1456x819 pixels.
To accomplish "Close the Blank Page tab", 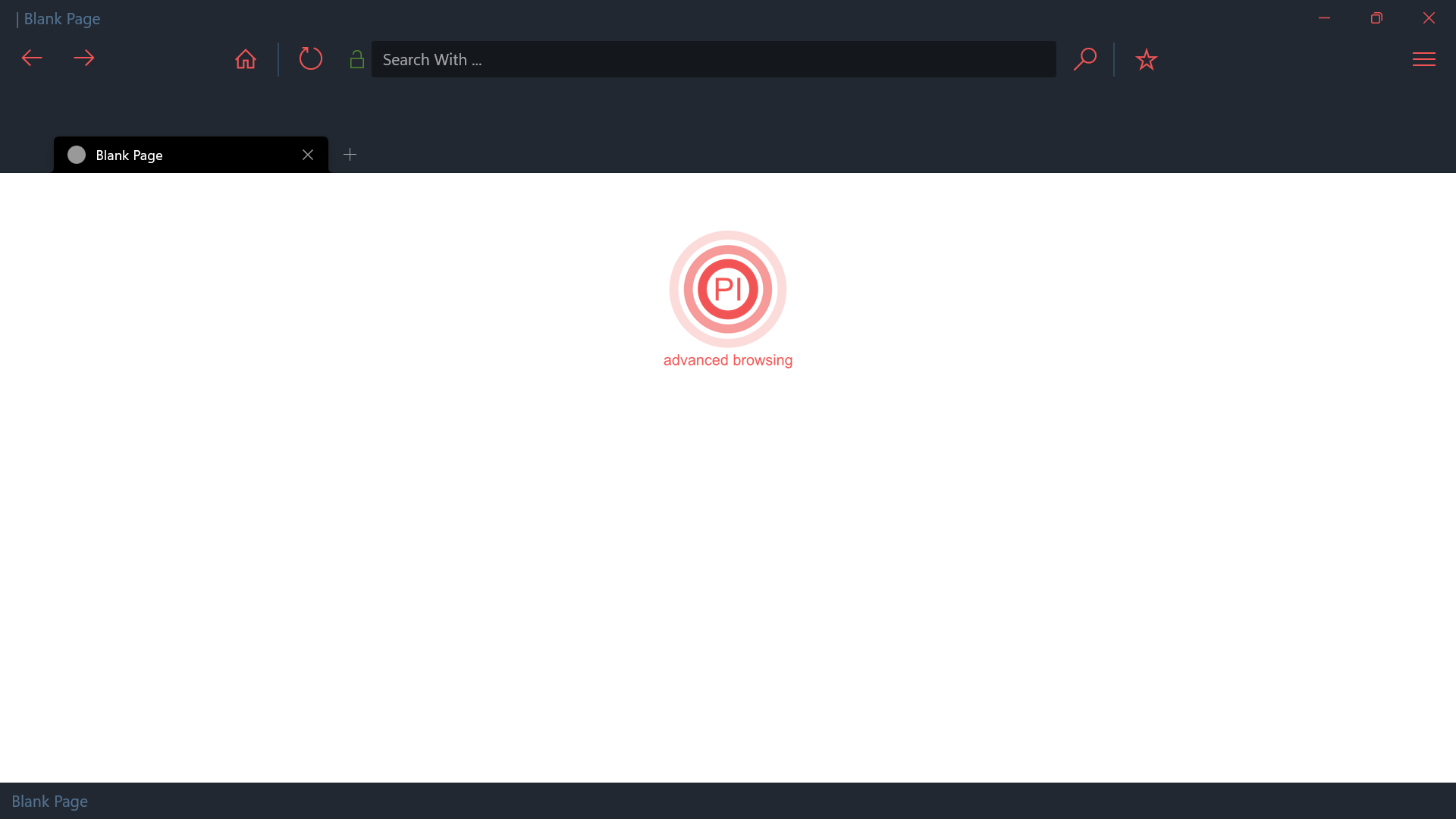I will (x=308, y=155).
